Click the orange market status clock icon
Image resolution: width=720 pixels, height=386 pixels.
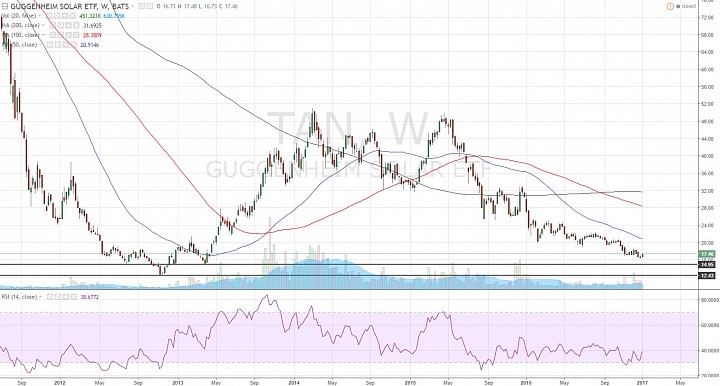[669, 6]
